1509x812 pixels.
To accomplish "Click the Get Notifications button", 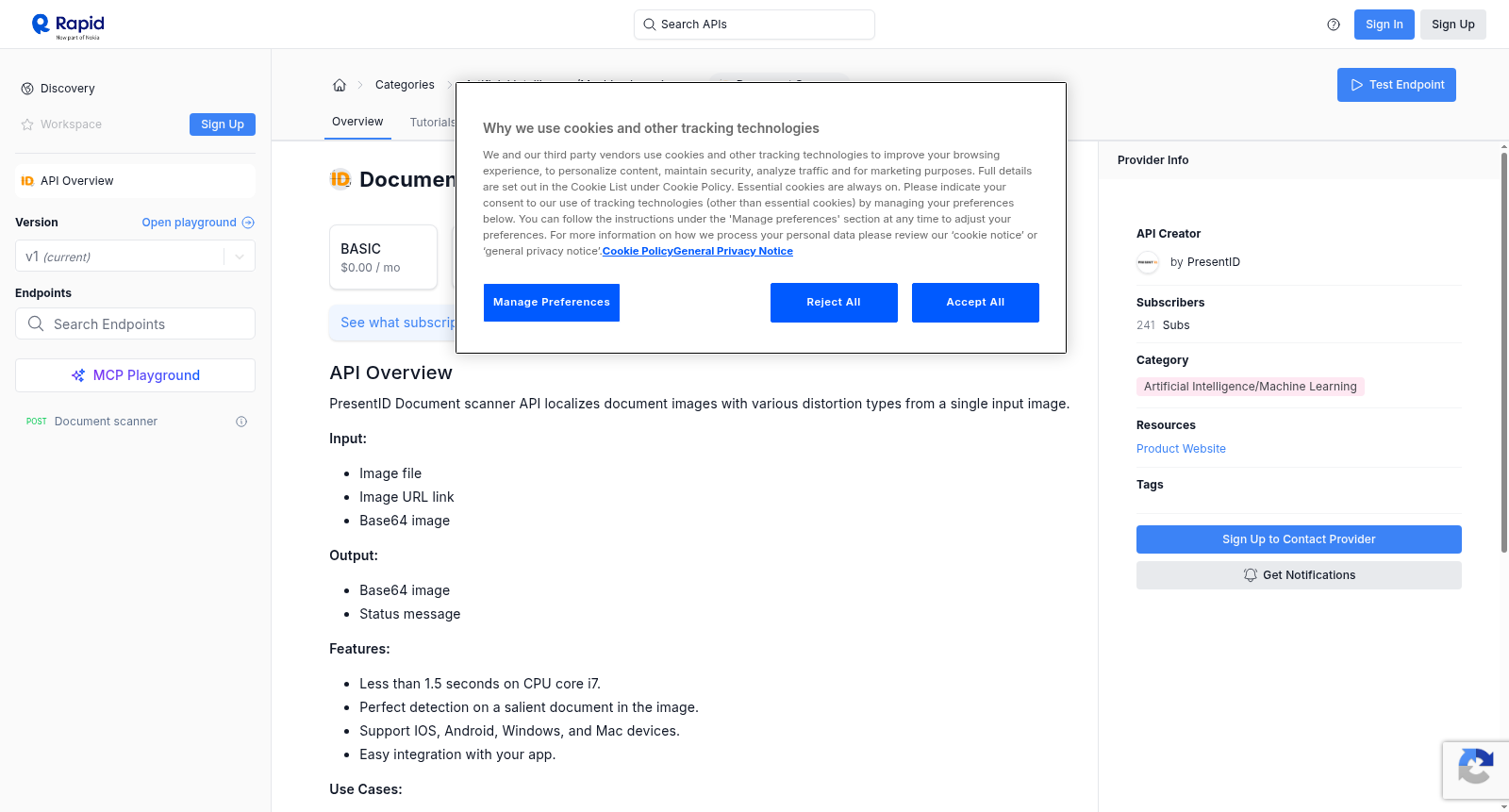I will pyautogui.click(x=1299, y=575).
